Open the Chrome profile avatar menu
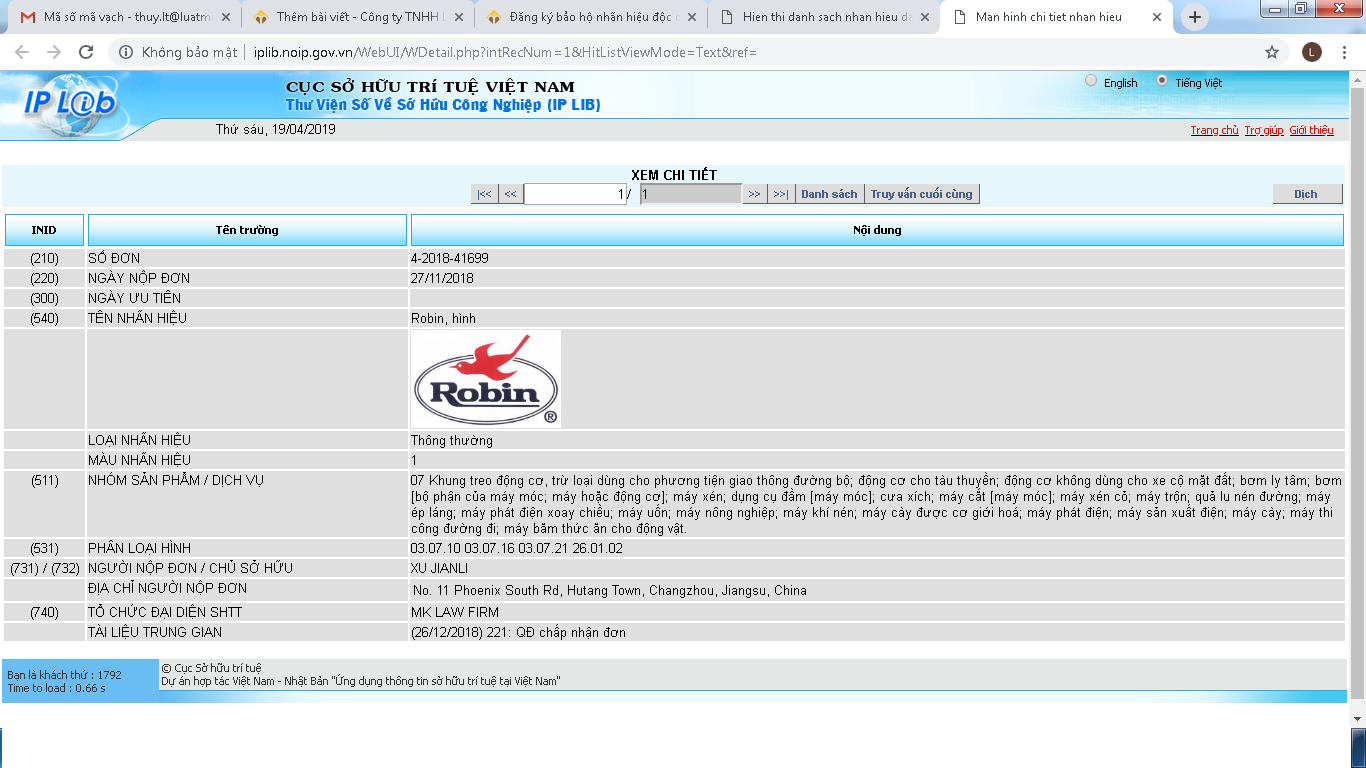Viewport: 1366px width, 768px height. [1312, 52]
